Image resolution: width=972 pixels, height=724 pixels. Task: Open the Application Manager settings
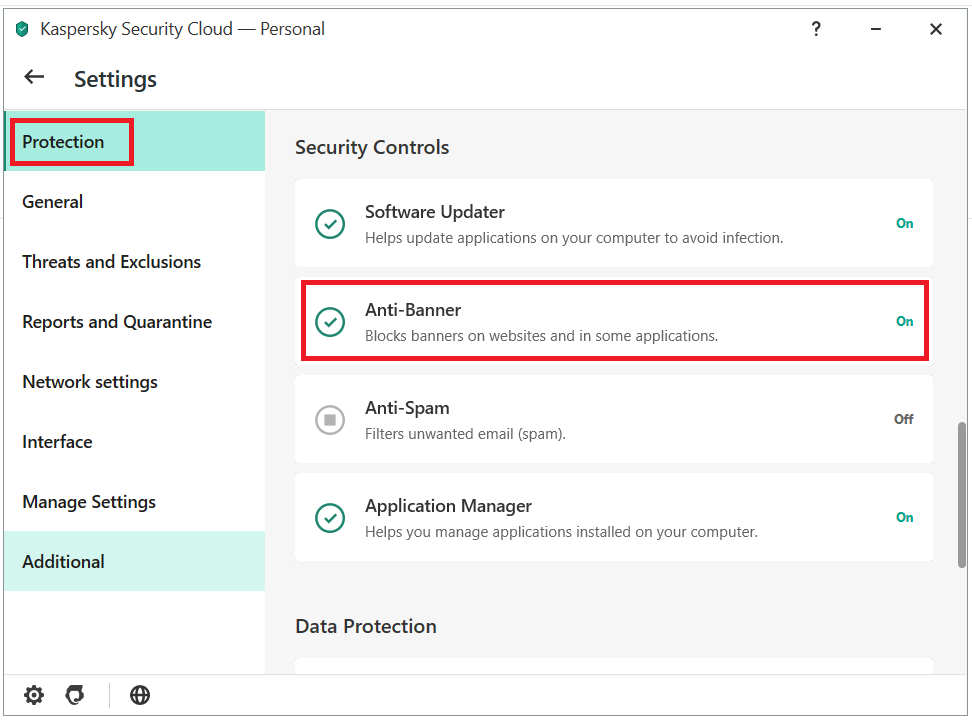pyautogui.click(x=614, y=517)
